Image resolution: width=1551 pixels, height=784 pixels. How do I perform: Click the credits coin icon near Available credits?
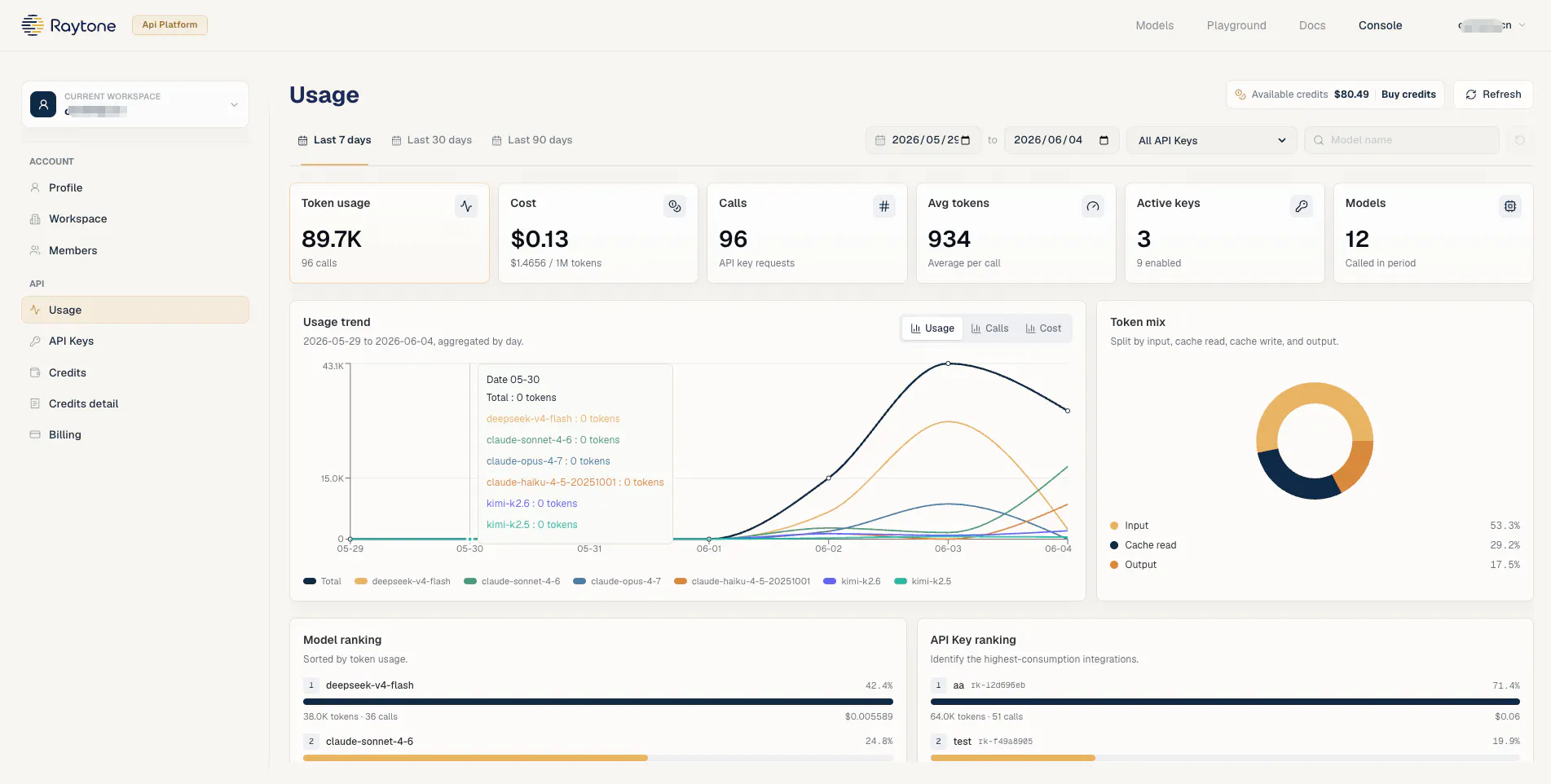1240,95
